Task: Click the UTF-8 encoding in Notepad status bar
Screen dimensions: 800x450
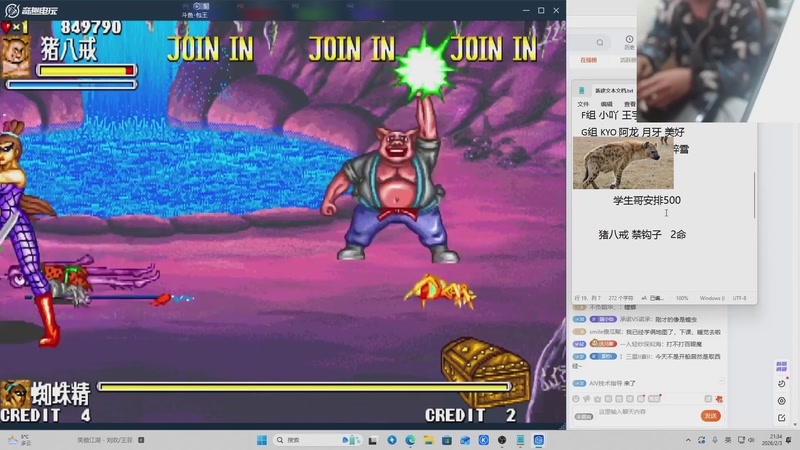Action: tap(739, 298)
